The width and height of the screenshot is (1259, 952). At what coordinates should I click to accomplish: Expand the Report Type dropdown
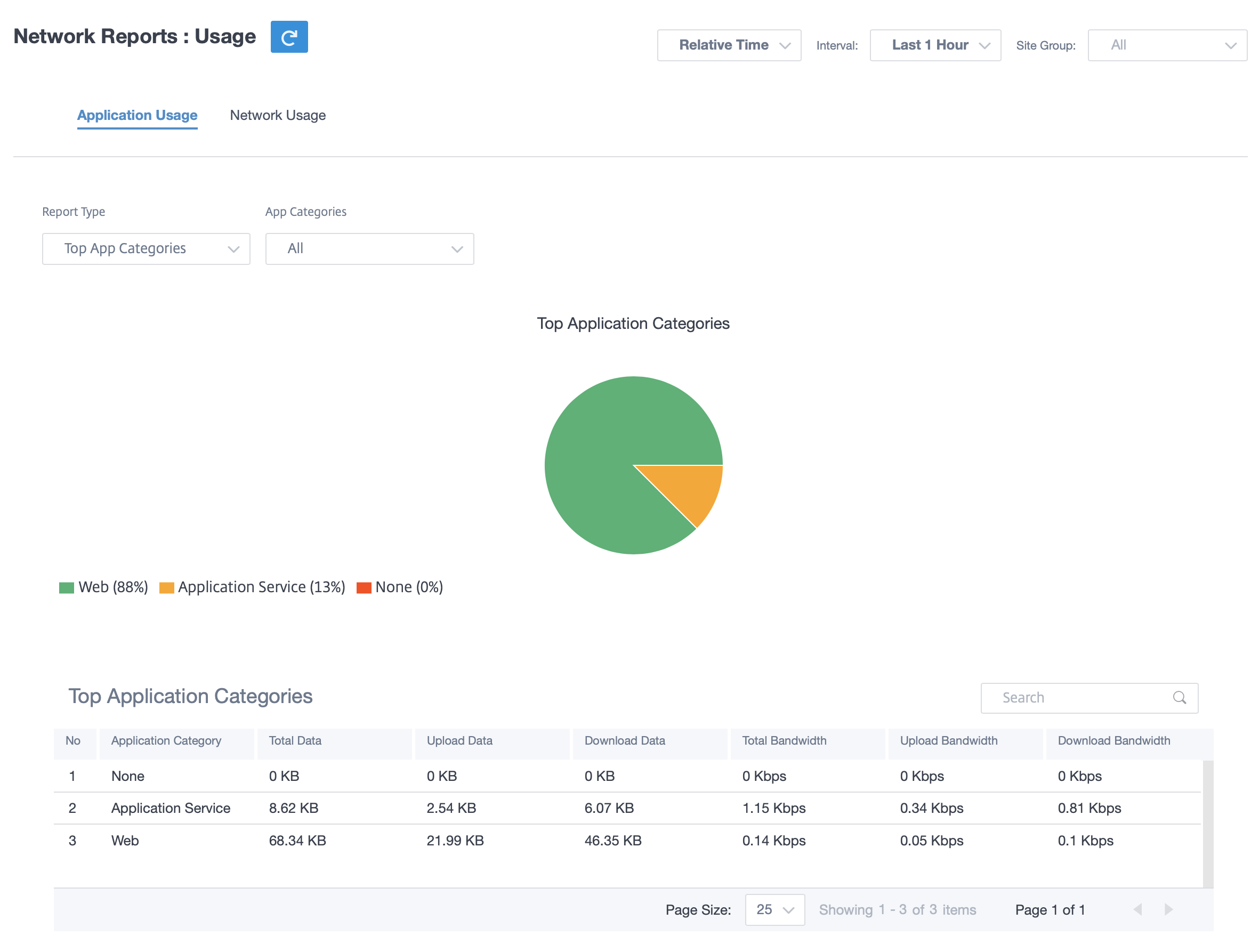tap(146, 249)
